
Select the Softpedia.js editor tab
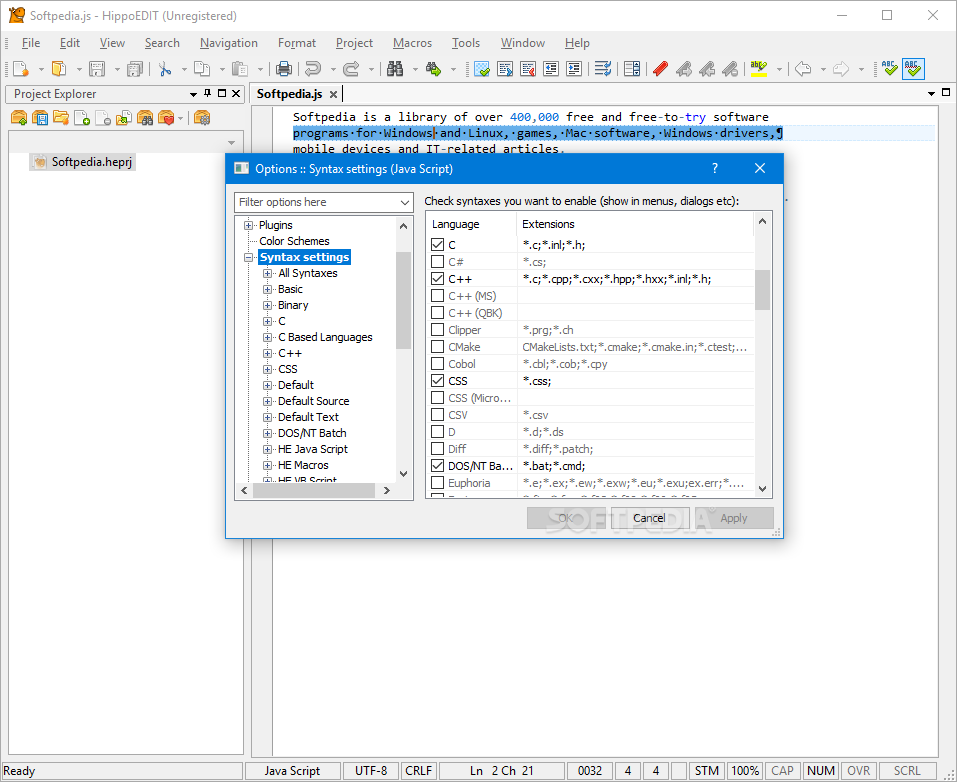[x=289, y=93]
